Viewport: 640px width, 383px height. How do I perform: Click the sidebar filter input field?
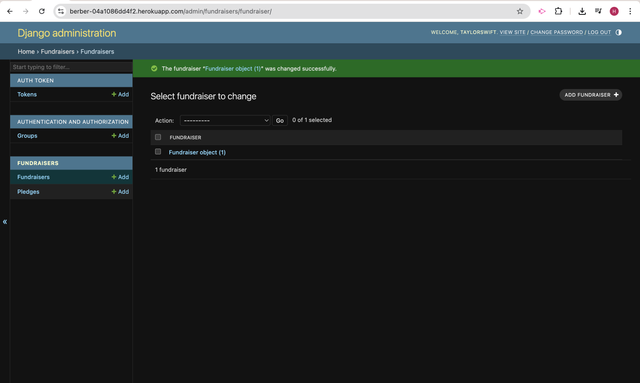[71, 67]
